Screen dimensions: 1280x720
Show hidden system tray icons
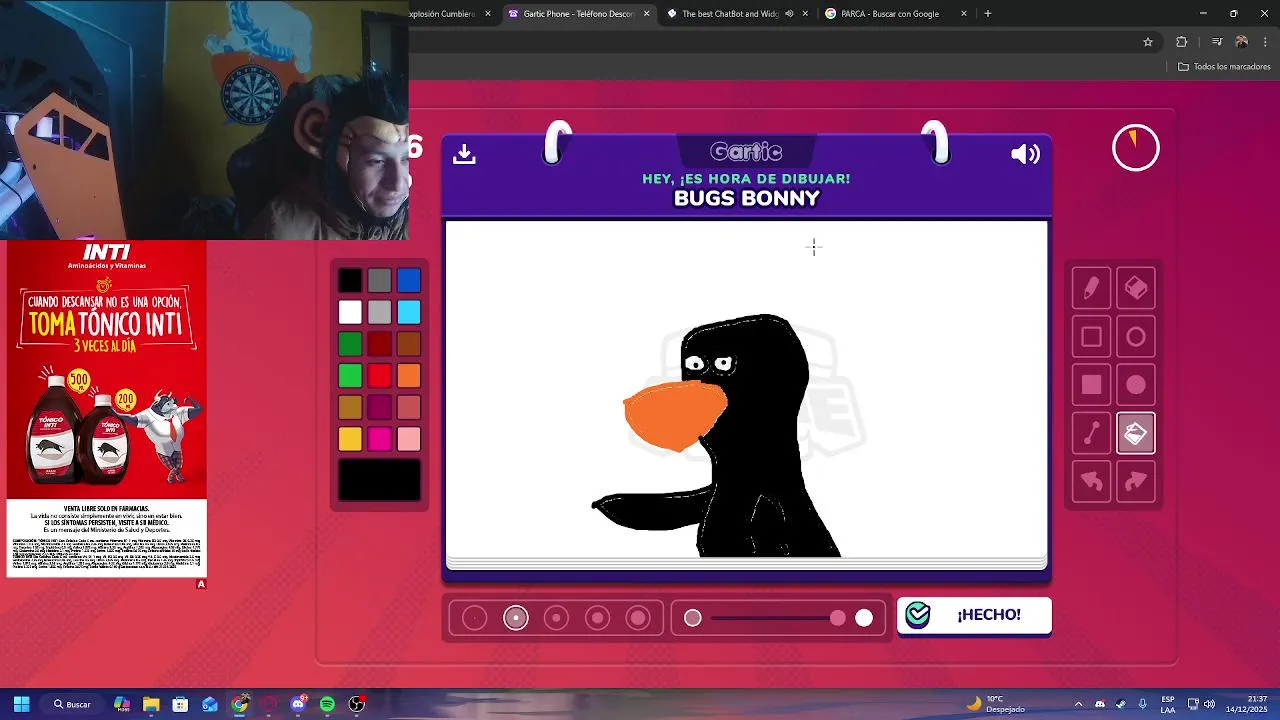[1078, 704]
